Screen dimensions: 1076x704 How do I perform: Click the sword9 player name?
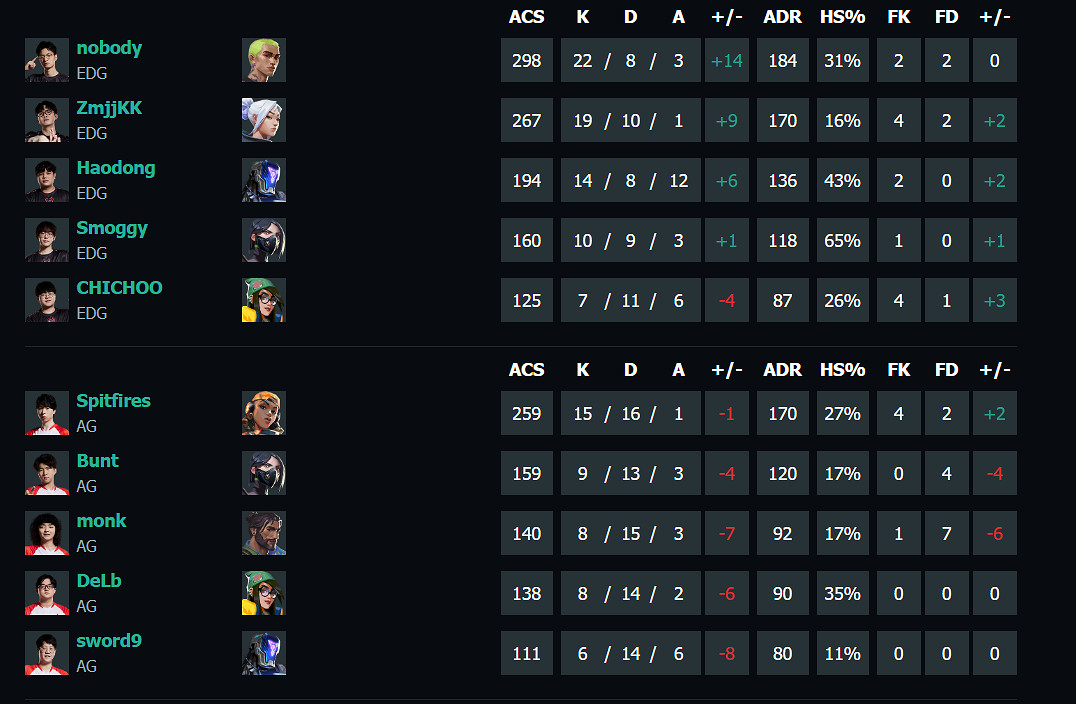(109, 640)
